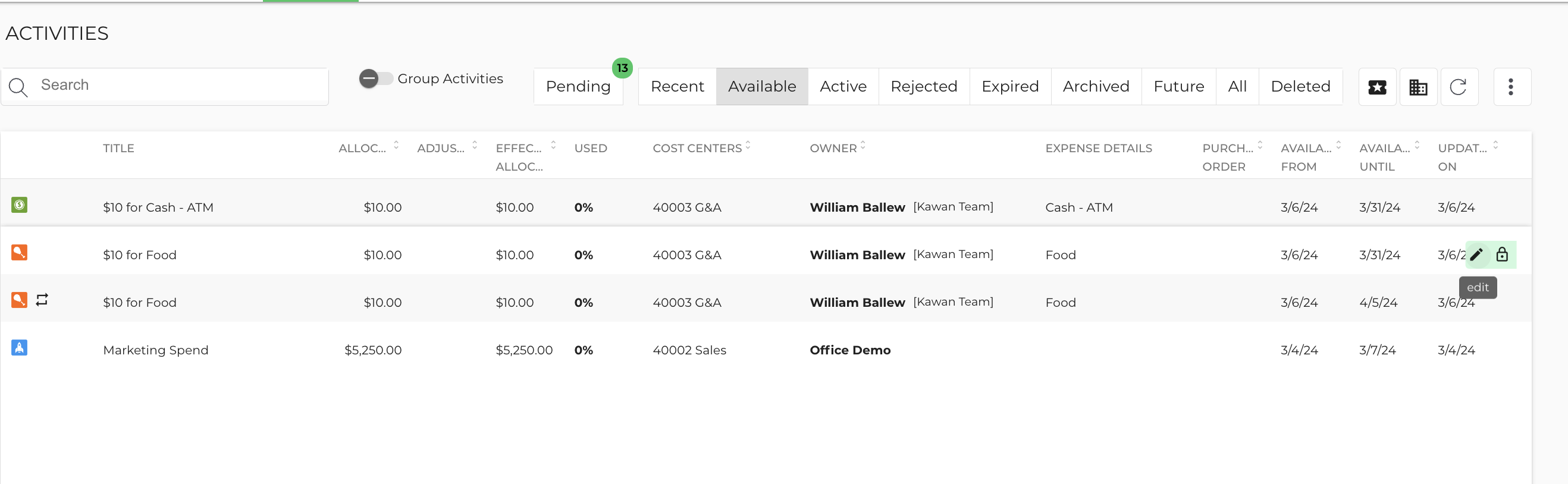Click the orange food icon beside recurring arrows
1568x484 pixels.
click(x=20, y=300)
